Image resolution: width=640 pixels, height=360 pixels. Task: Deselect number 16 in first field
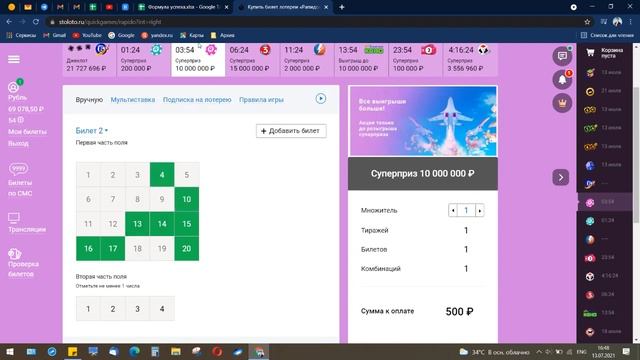[88, 248]
